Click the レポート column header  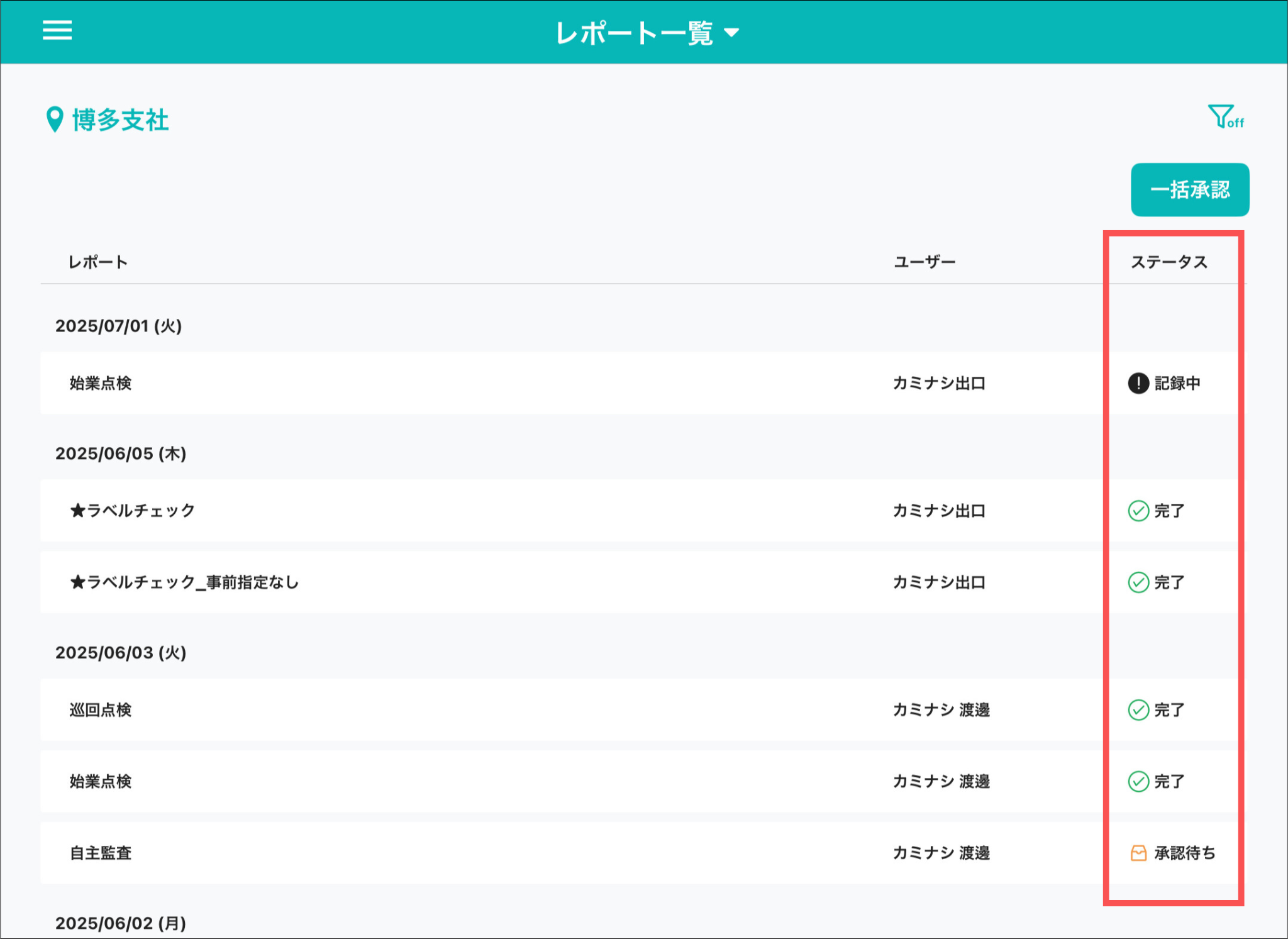(x=97, y=262)
